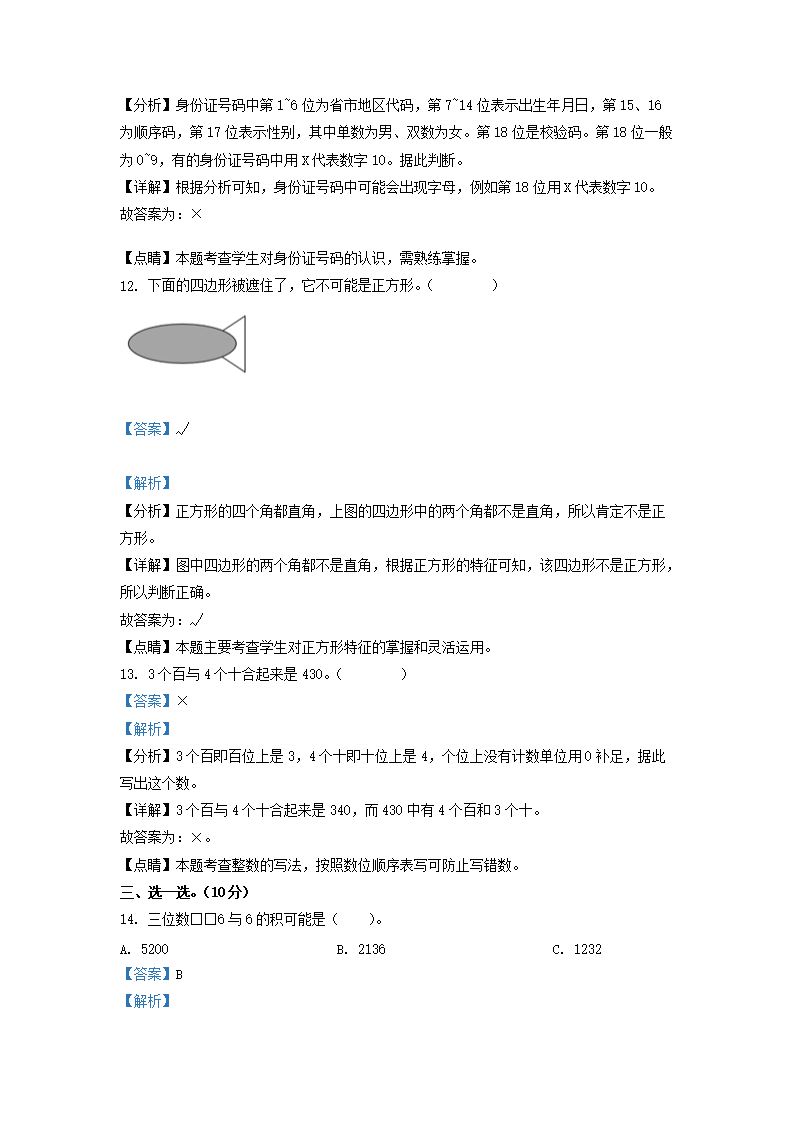Click the 【解析】 label under question 13
Image resolution: width=794 pixels, height=1123 pixels.
(x=147, y=729)
